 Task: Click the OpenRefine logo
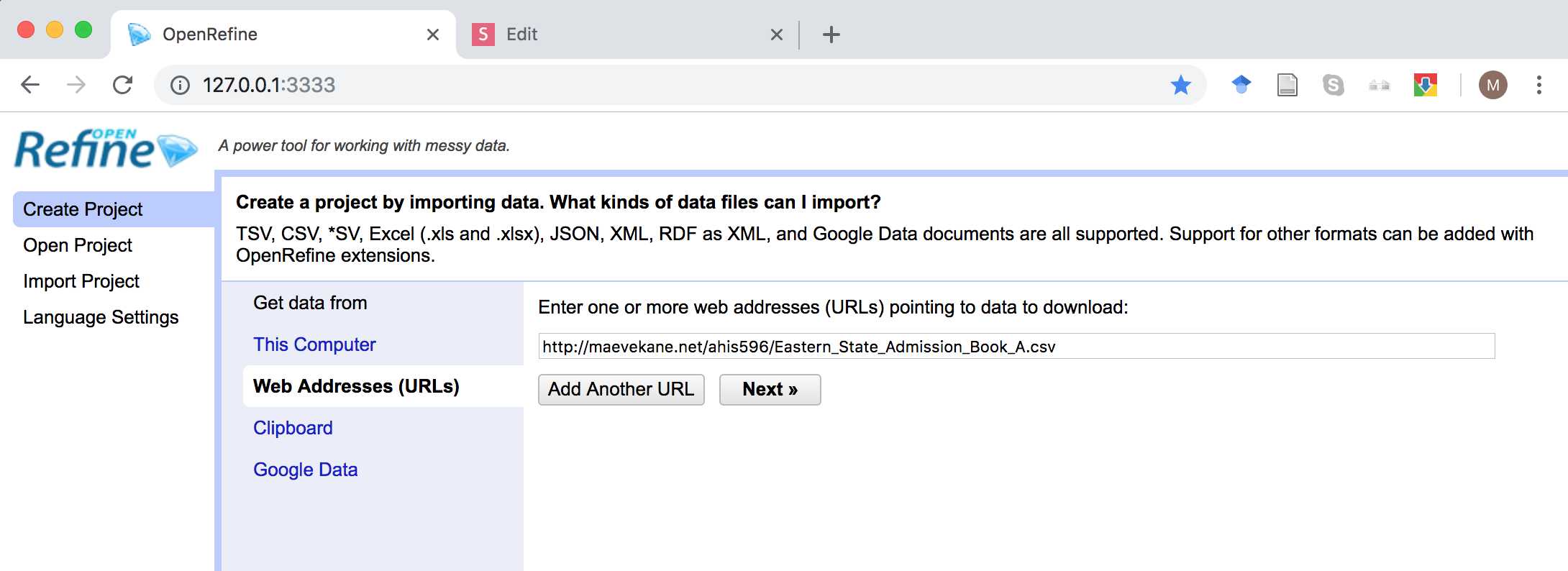(106, 149)
